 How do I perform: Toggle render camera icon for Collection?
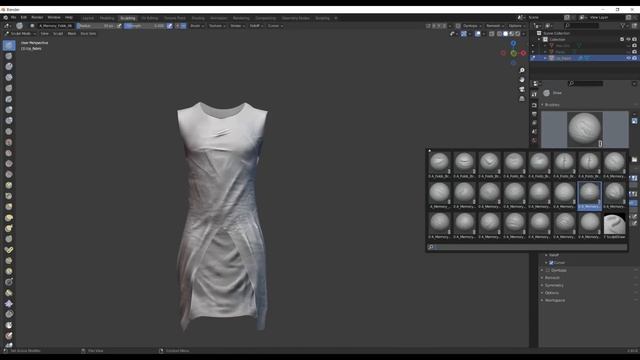(x=634, y=40)
